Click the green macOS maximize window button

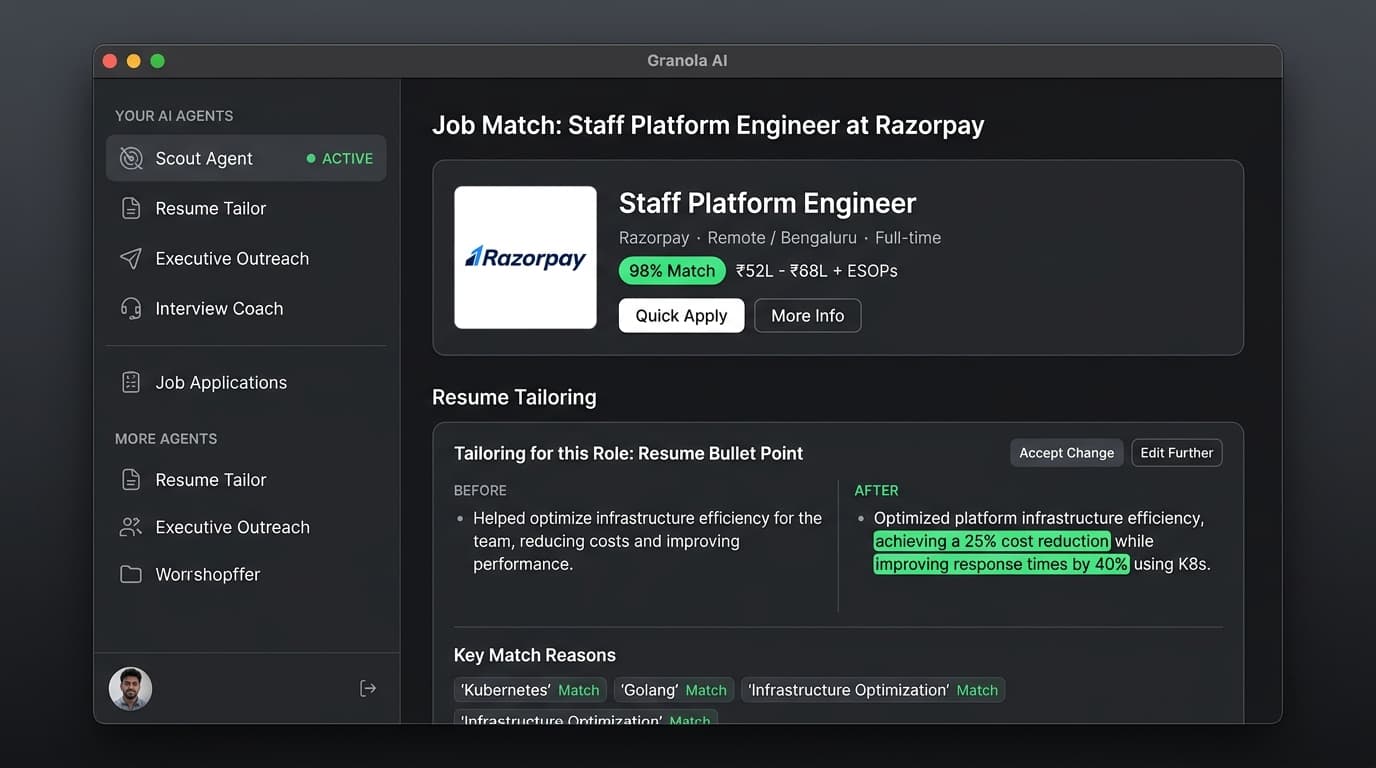tap(157, 61)
